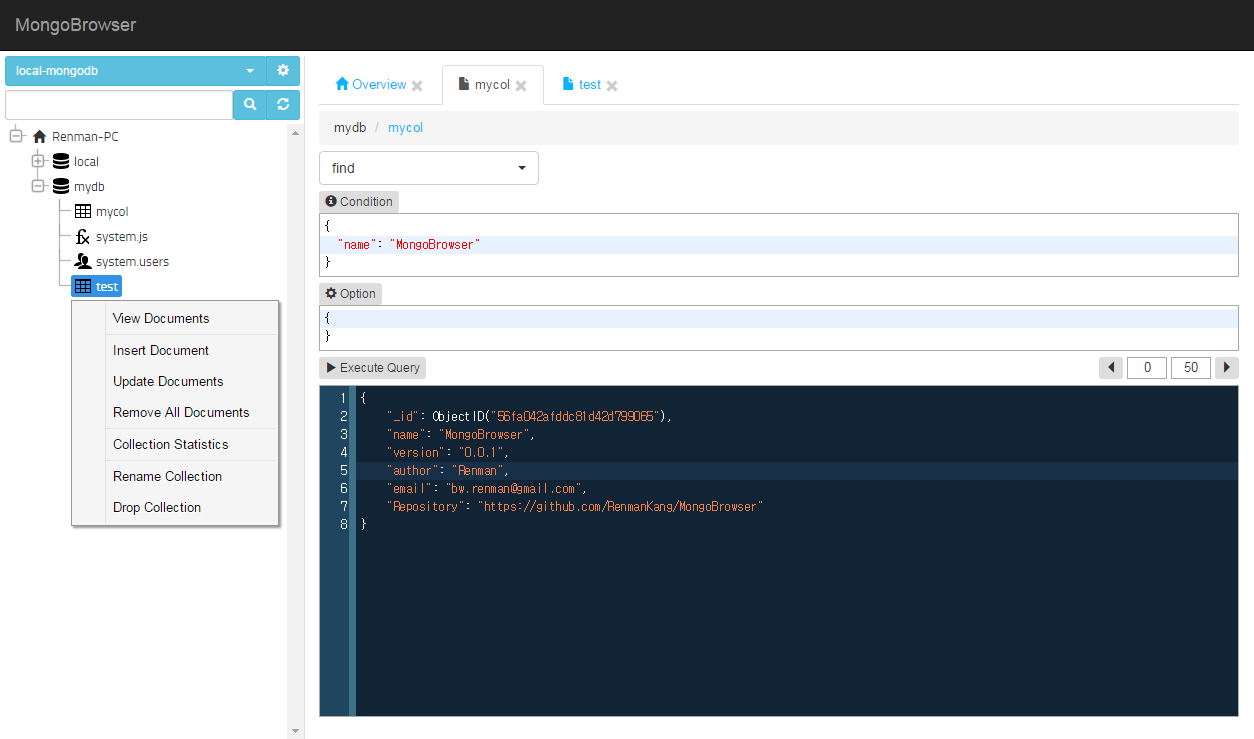Click mycol in the breadcrumb

(406, 128)
